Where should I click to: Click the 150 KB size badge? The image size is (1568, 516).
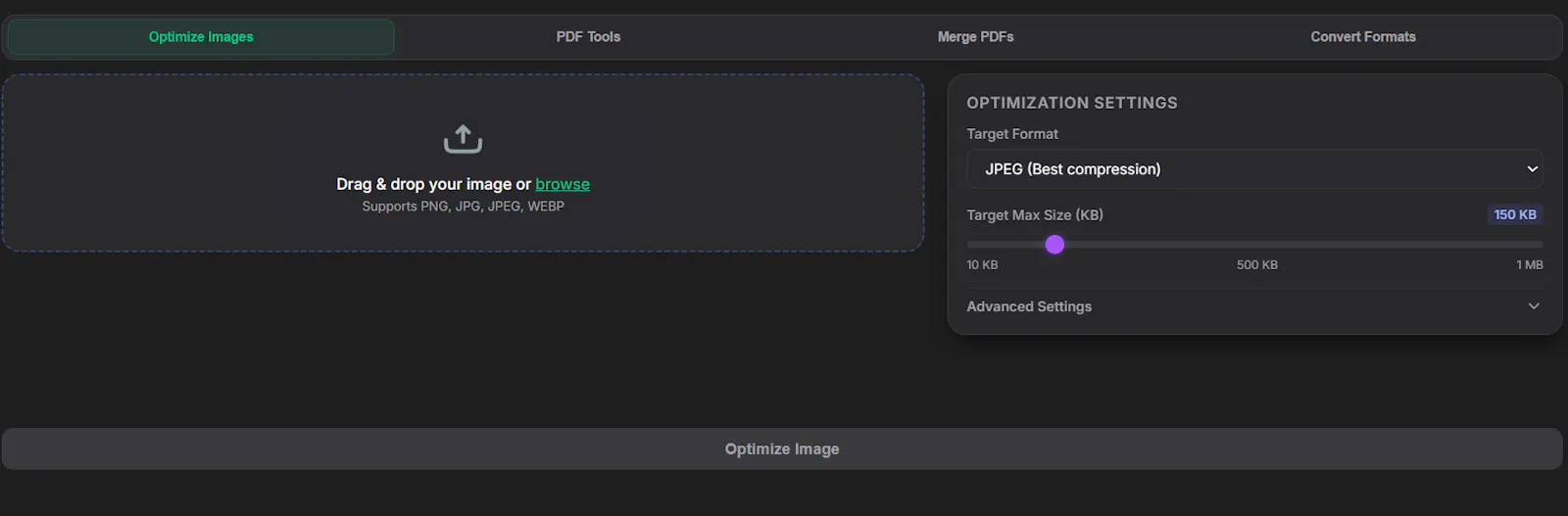tap(1515, 214)
